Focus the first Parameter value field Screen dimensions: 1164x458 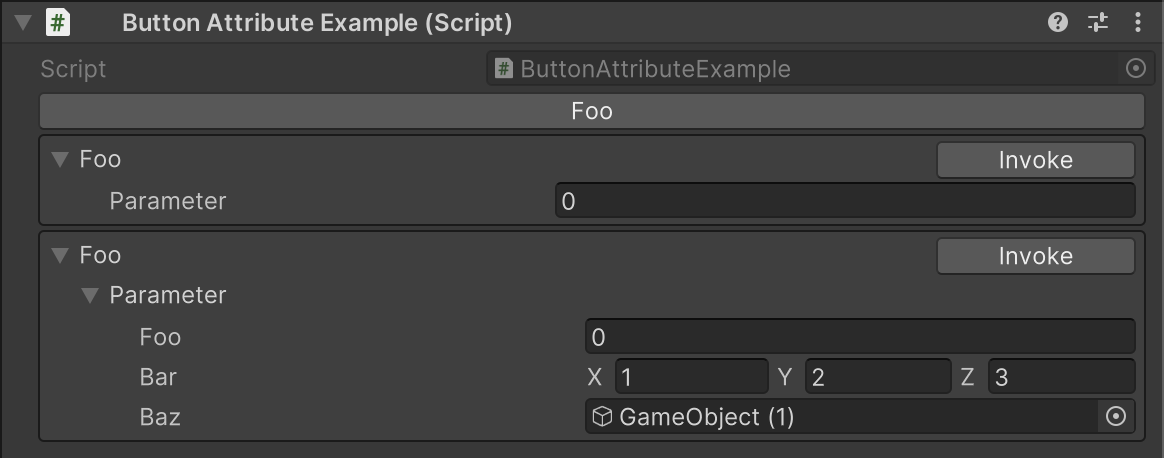point(845,200)
